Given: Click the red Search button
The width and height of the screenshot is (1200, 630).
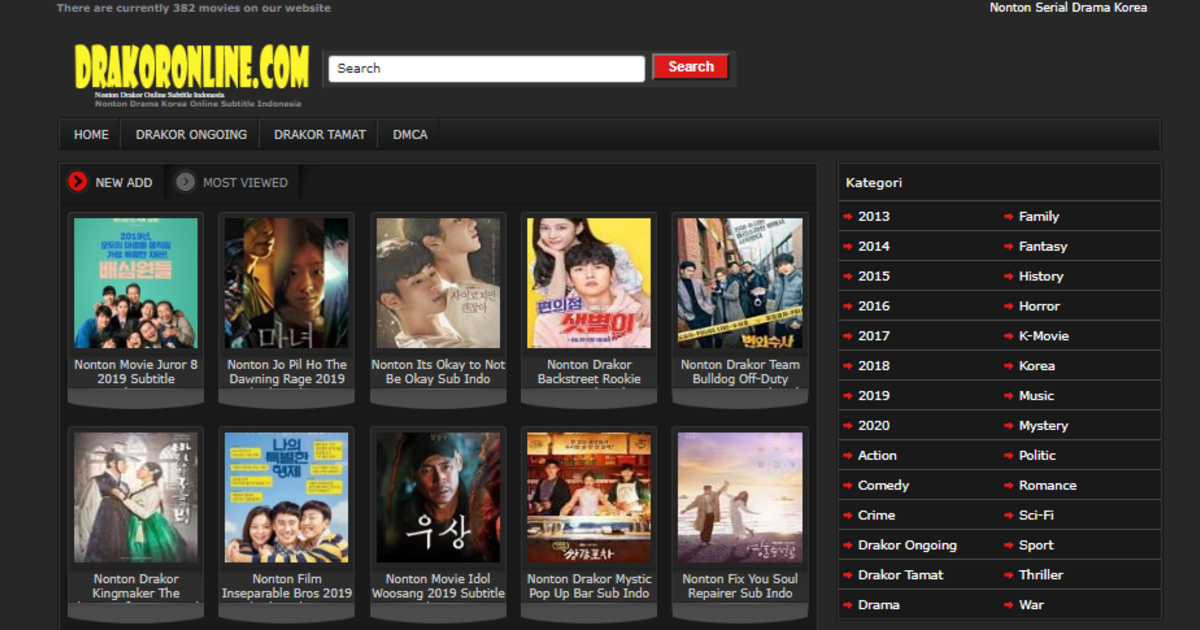Looking at the screenshot, I should (691, 67).
